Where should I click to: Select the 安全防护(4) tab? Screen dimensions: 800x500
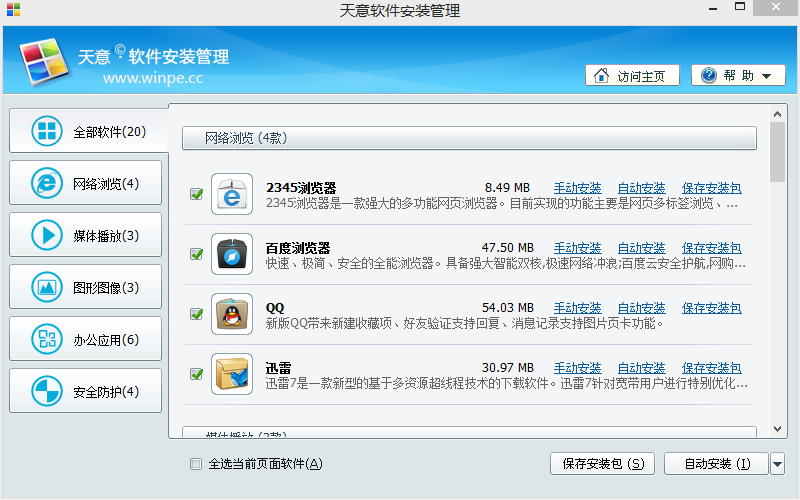pyautogui.click(x=85, y=391)
